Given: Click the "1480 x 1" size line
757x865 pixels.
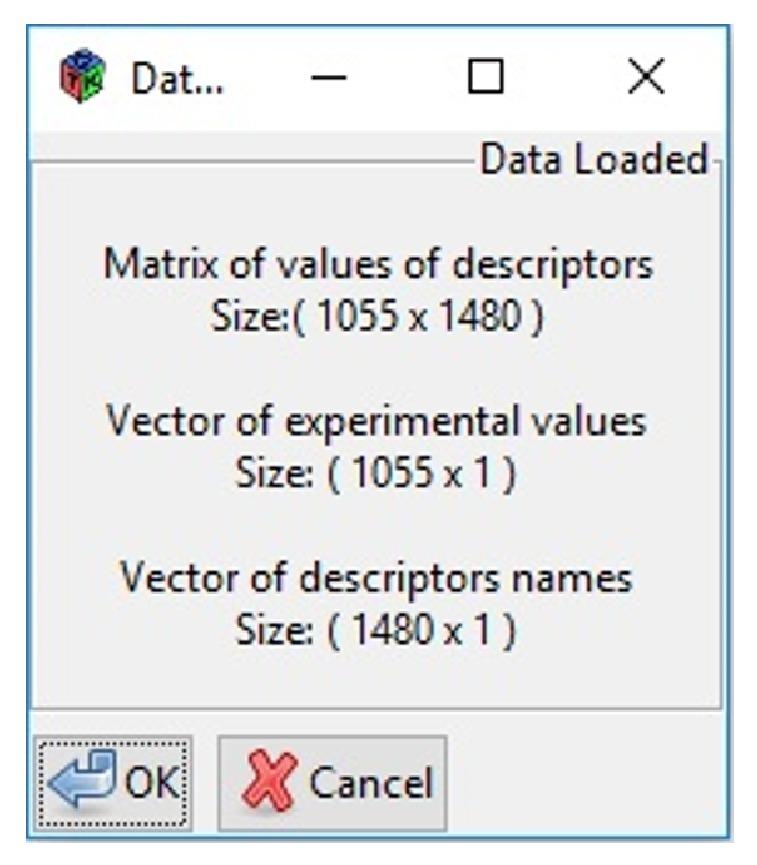Looking at the screenshot, I should [376, 631].
